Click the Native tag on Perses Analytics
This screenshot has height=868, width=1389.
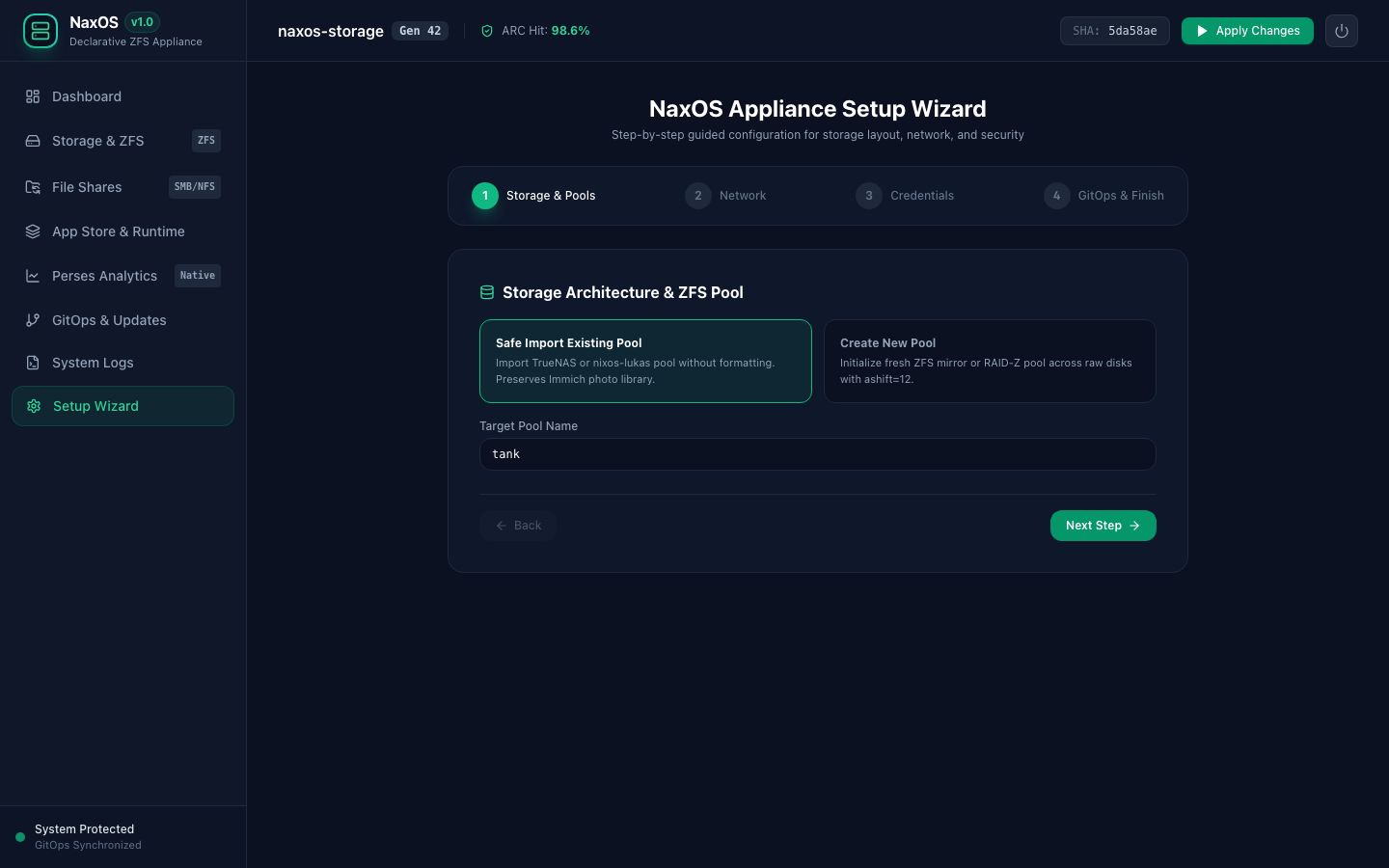pos(198,276)
